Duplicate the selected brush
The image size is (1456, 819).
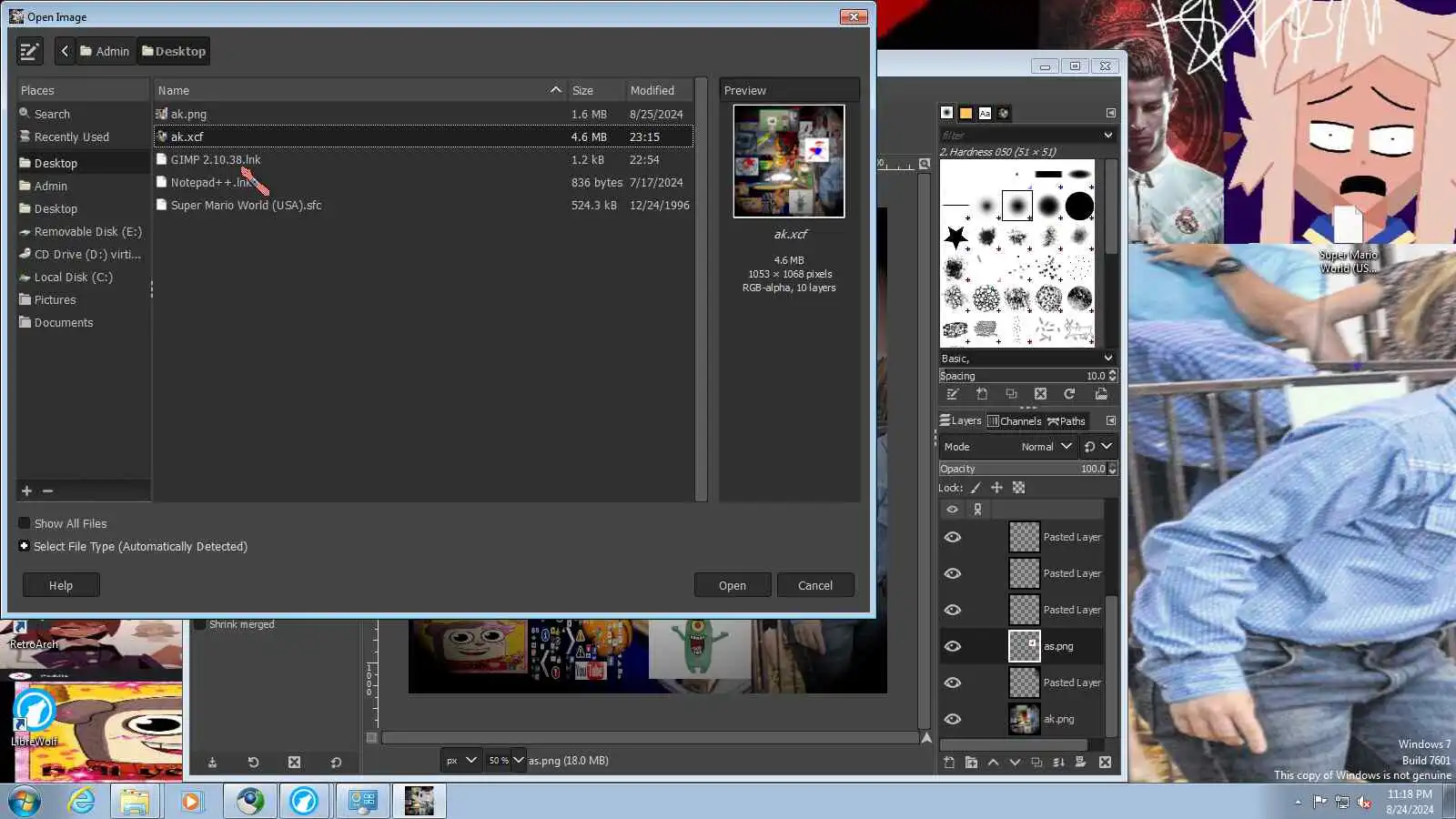[x=1011, y=395]
